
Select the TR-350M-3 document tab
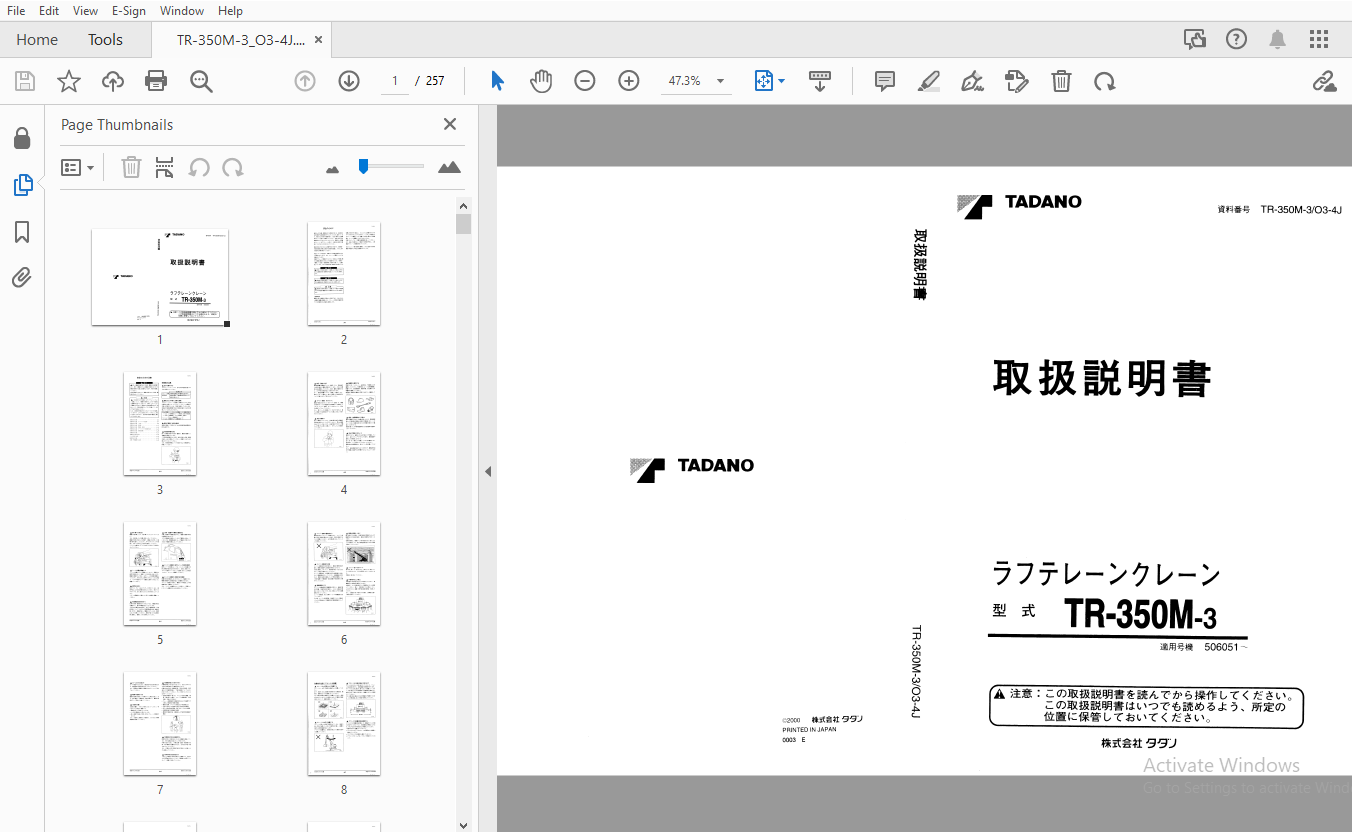[x=241, y=40]
